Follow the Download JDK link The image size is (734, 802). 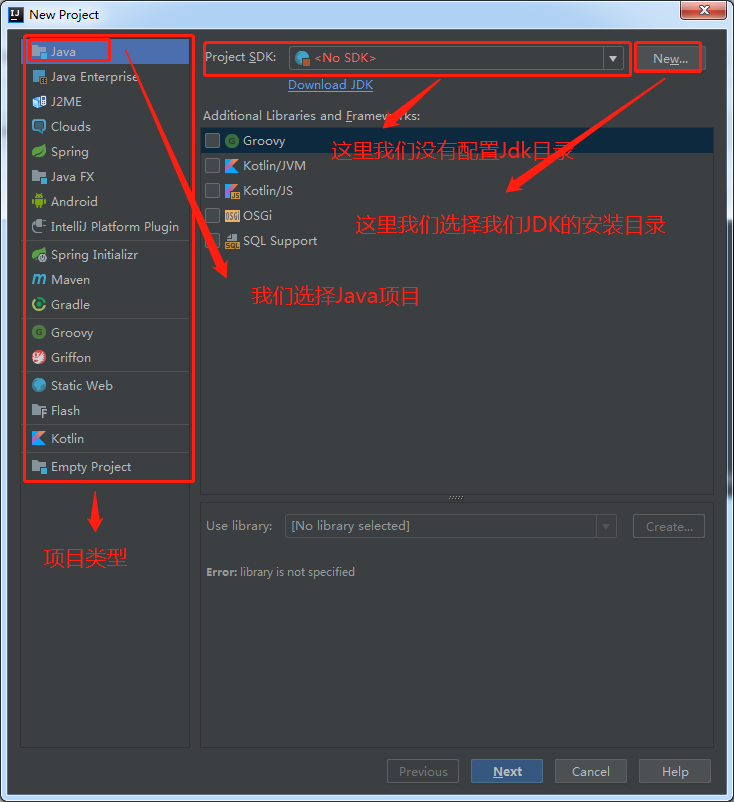coord(330,85)
